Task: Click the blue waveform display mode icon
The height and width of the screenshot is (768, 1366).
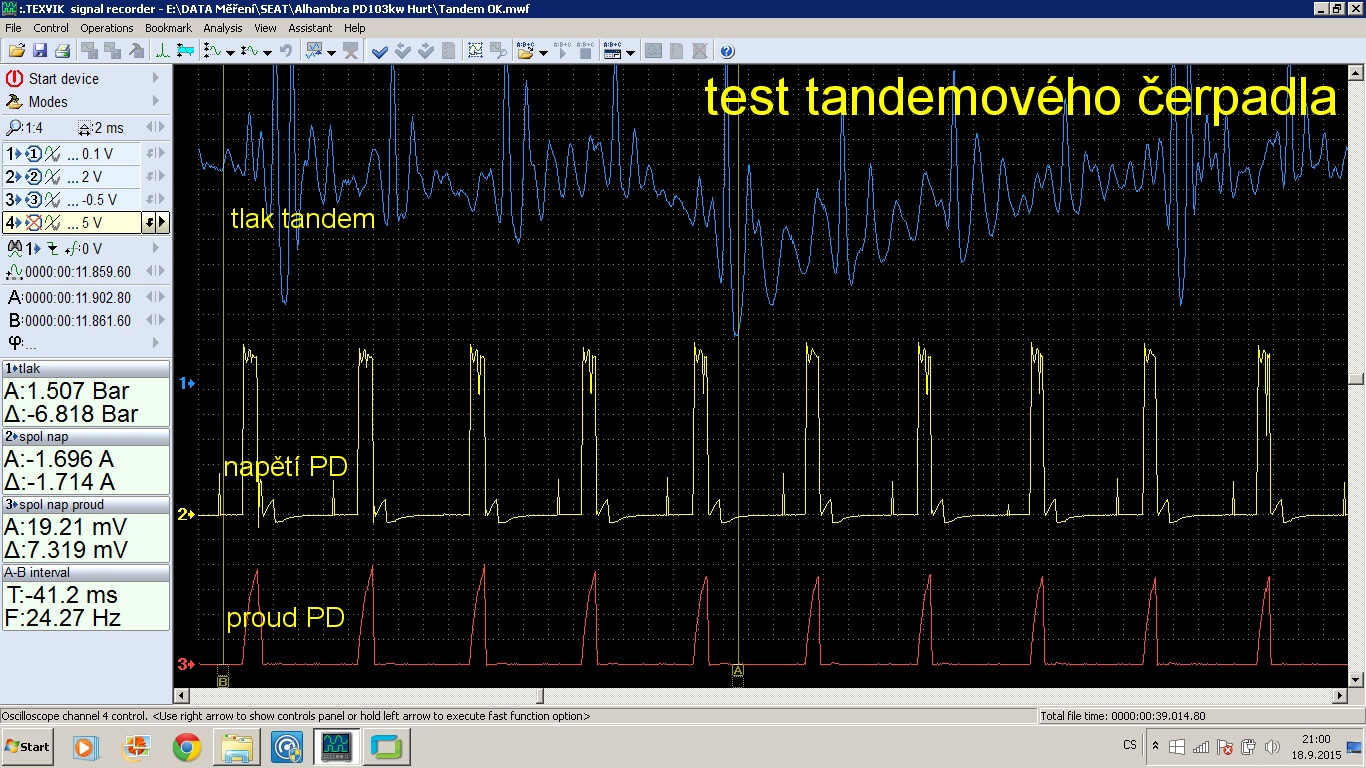Action: pos(315,51)
